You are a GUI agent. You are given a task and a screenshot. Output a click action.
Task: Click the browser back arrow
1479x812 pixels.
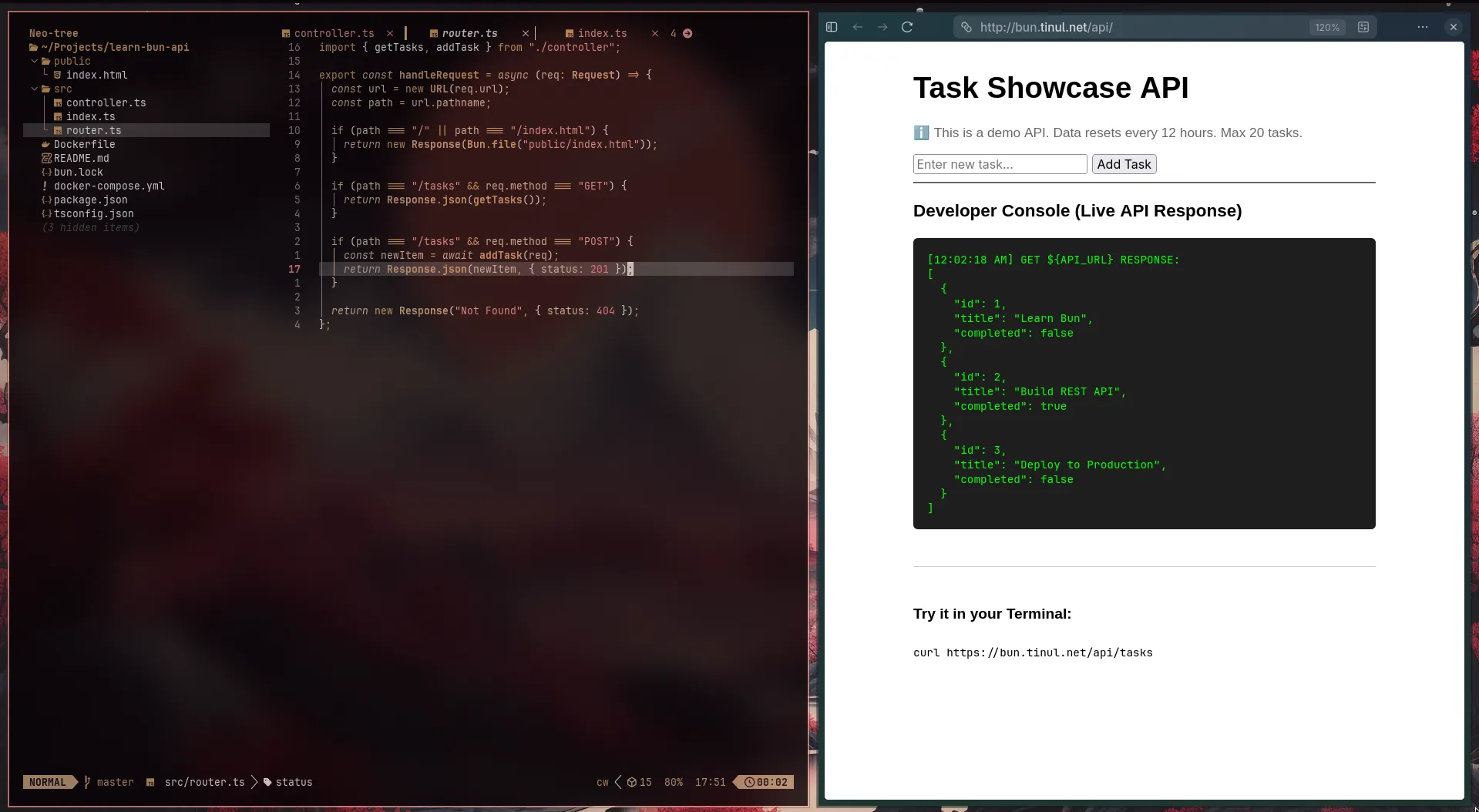[x=857, y=27]
